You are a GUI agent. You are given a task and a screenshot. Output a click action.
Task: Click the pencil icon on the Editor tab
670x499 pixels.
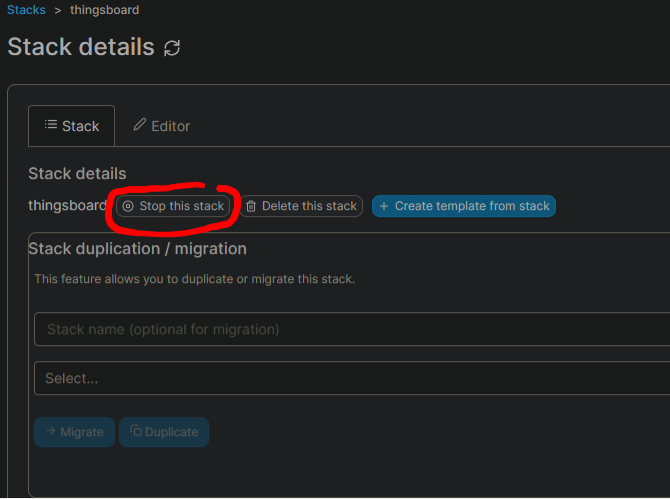(x=140, y=125)
